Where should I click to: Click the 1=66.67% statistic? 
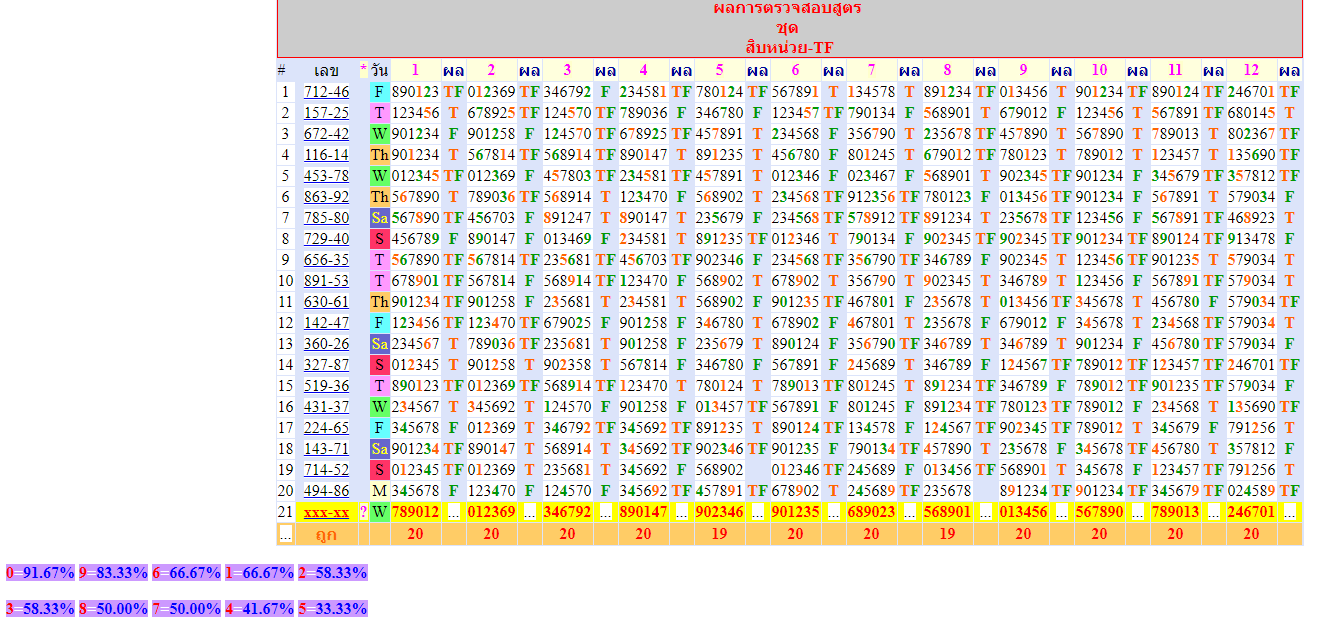pos(259,573)
